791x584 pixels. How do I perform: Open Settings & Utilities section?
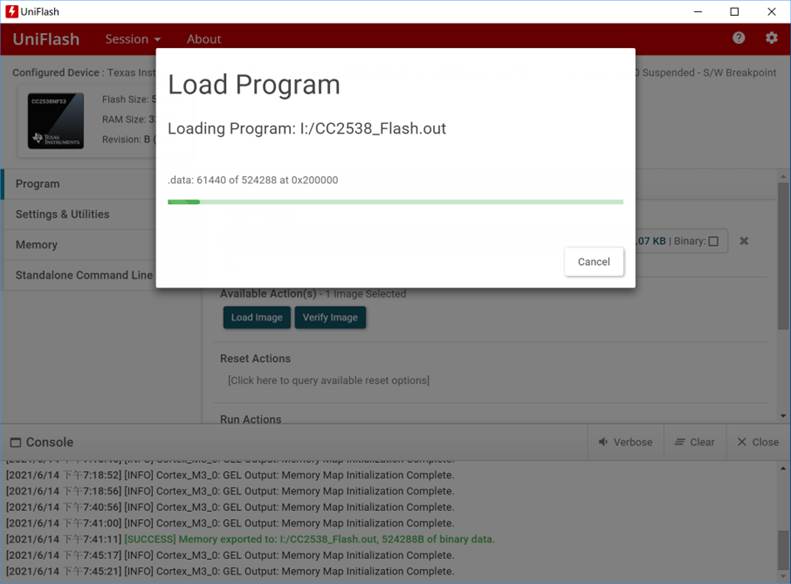click(62, 214)
